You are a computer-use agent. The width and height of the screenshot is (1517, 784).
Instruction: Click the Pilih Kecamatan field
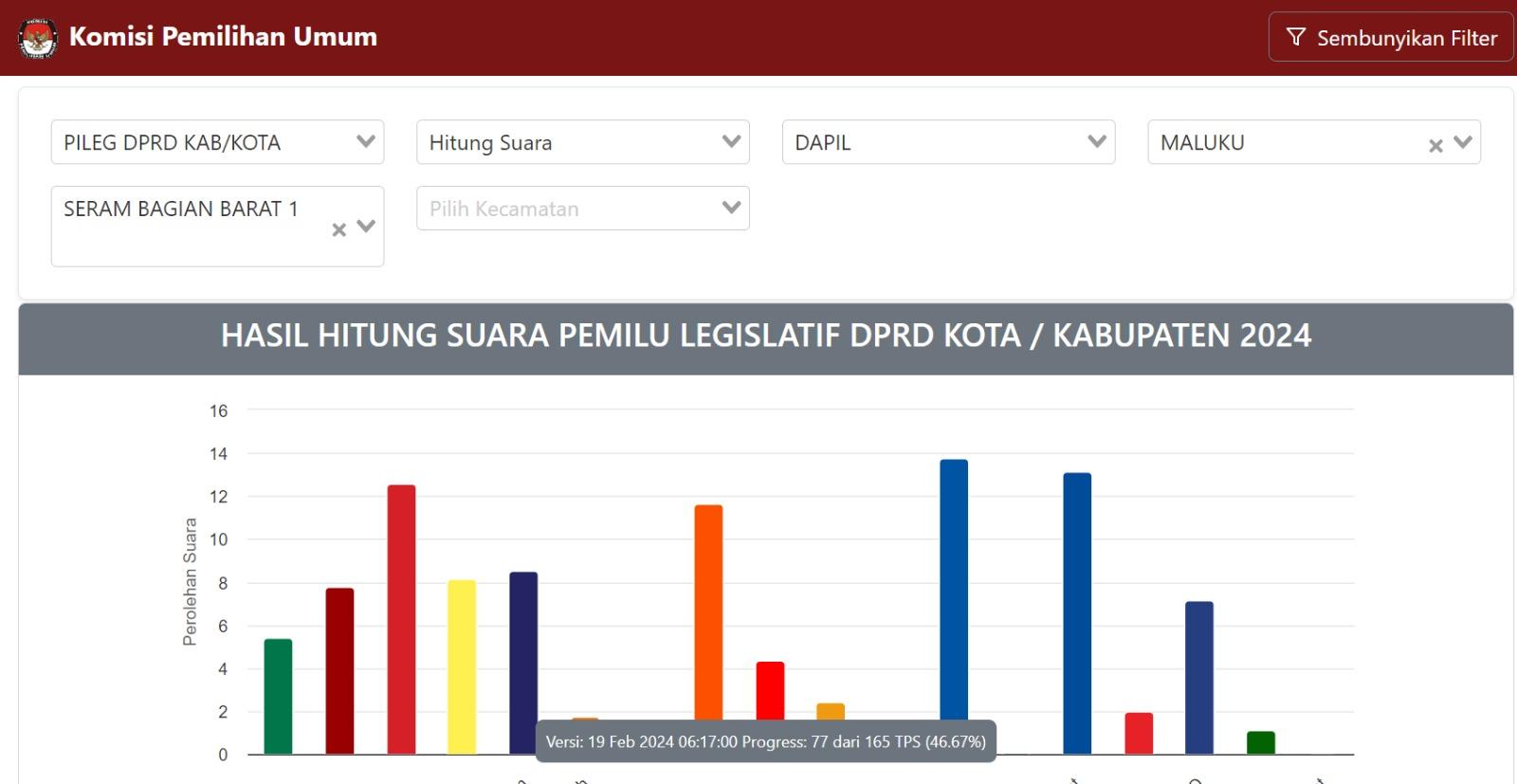[x=583, y=209]
